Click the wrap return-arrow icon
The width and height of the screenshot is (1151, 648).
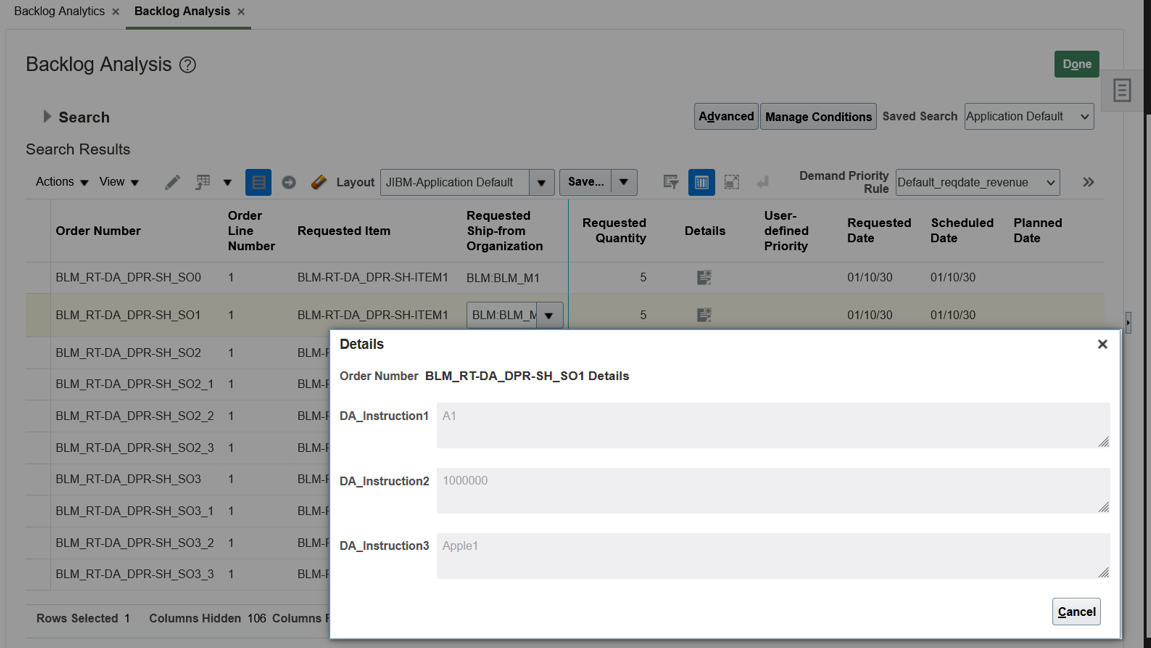[x=762, y=182]
